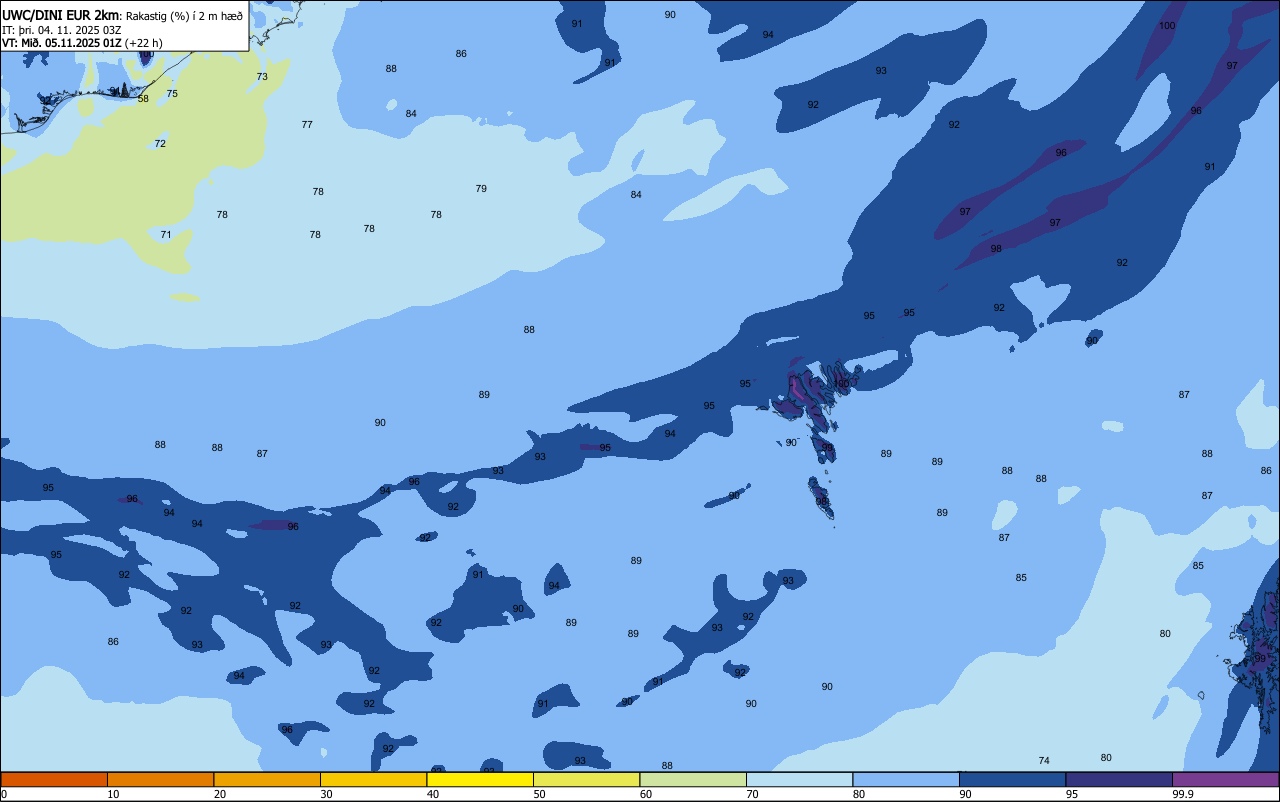Click the 40–50 bright yellow legend swatch
Image resolution: width=1280 pixels, height=802 pixels.
(480, 779)
